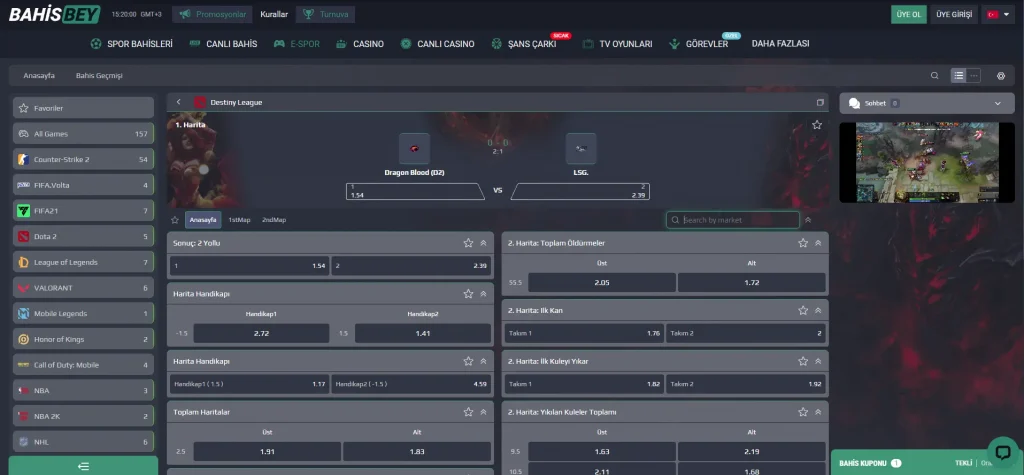
Task: Collapse sidebar with bottom green button
Action: (x=84, y=466)
